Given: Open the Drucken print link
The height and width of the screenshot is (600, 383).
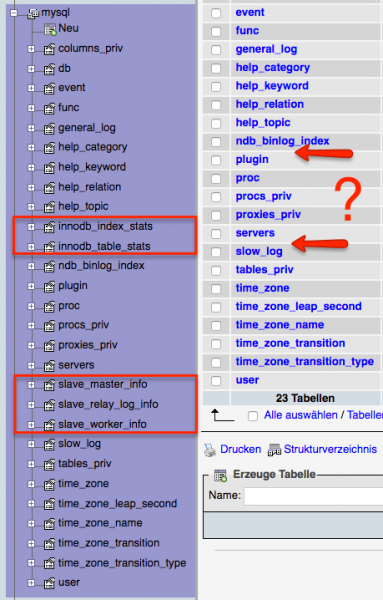Looking at the screenshot, I should [x=241, y=449].
